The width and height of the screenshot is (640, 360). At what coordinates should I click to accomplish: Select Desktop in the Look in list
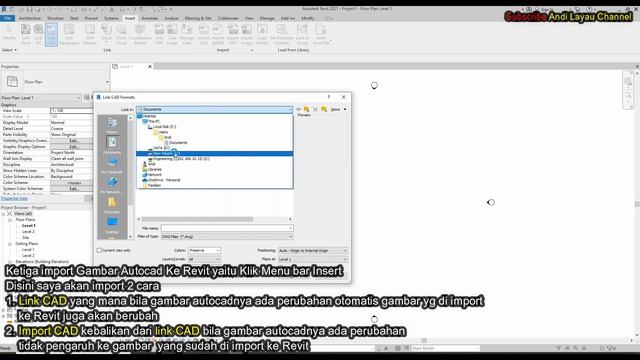(x=150, y=116)
